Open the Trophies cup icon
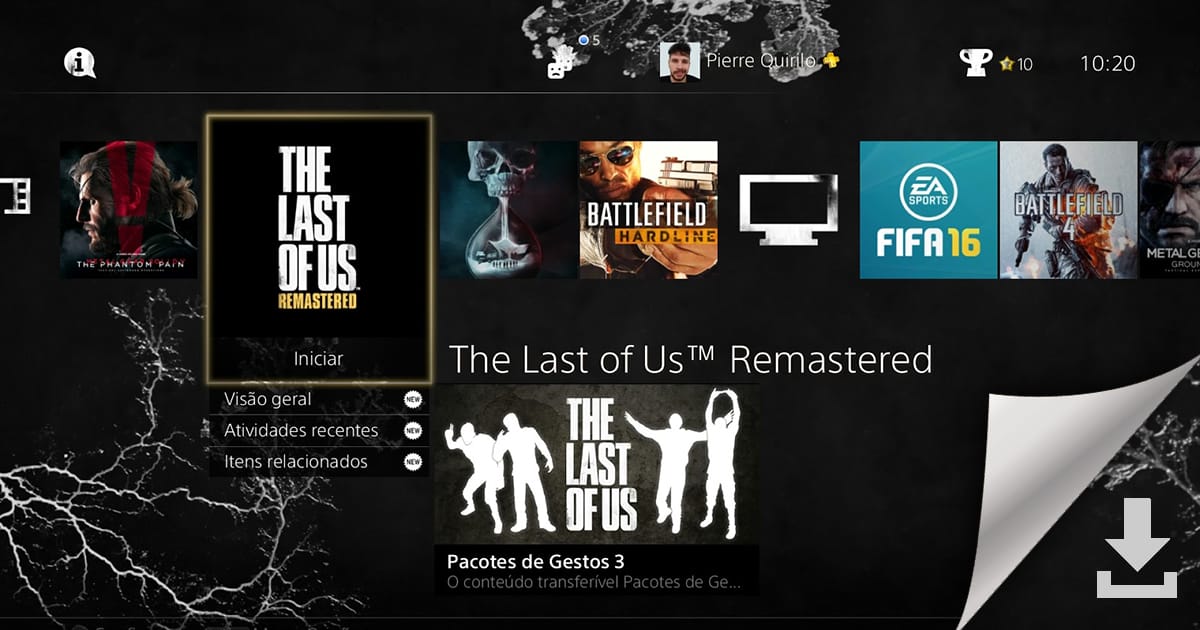This screenshot has height=630, width=1200. 976,63
